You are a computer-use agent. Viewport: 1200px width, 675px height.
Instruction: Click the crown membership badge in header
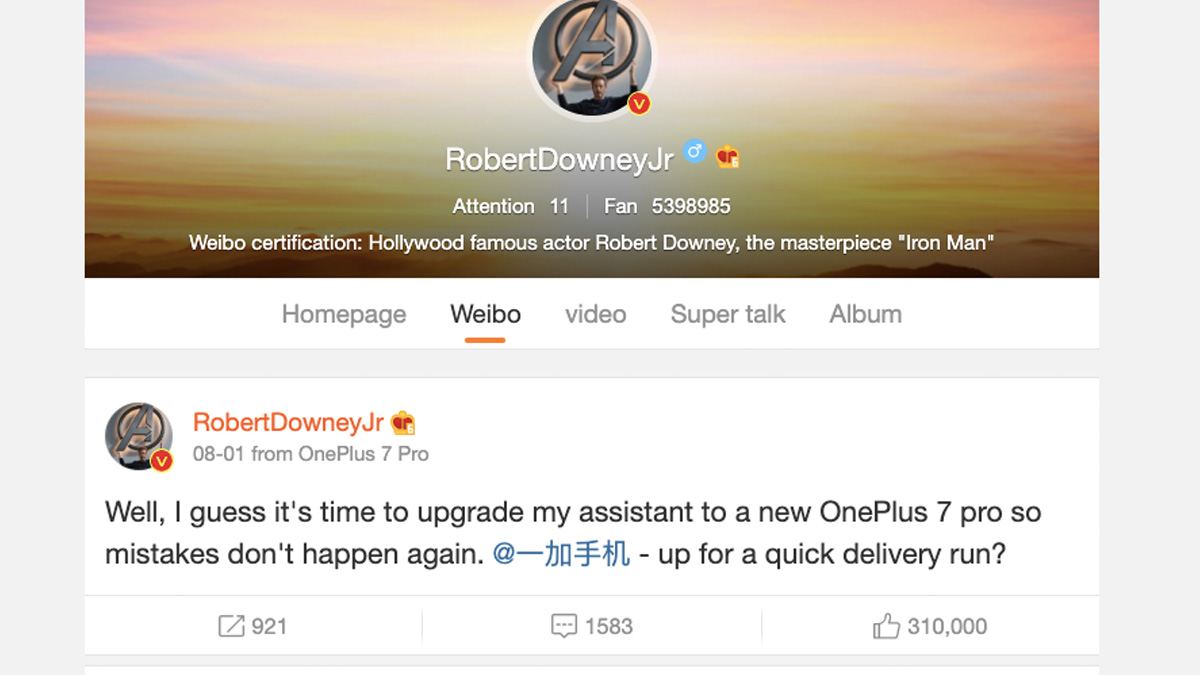click(727, 157)
